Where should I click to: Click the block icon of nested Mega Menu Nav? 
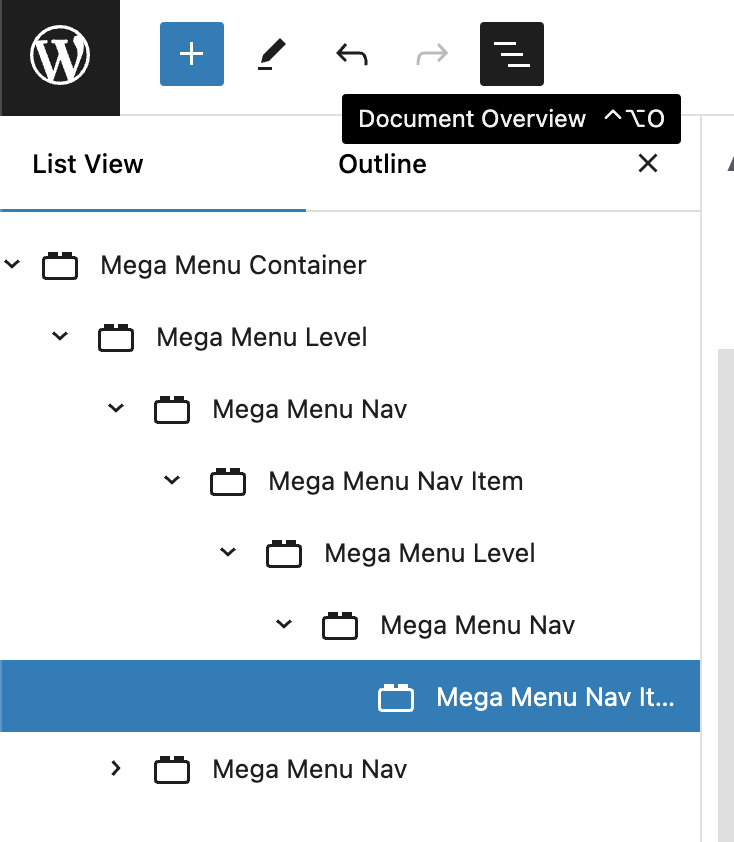tap(340, 626)
